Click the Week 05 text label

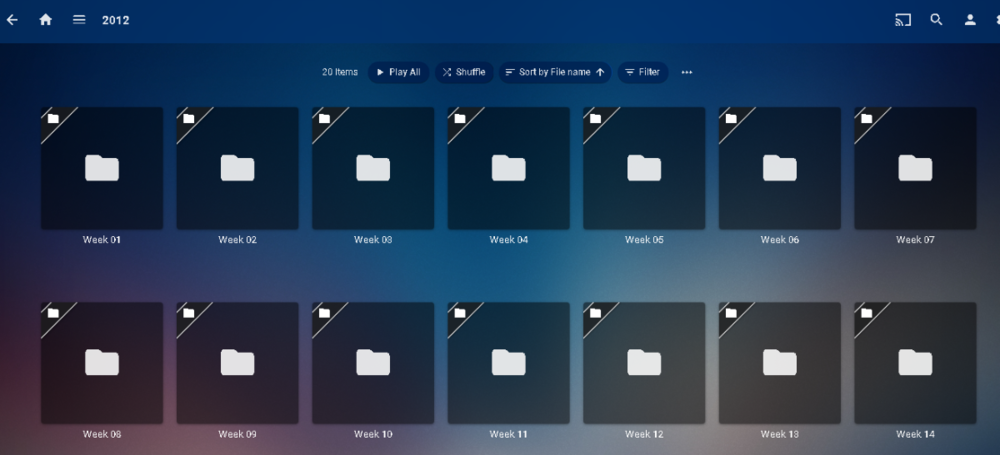click(644, 240)
